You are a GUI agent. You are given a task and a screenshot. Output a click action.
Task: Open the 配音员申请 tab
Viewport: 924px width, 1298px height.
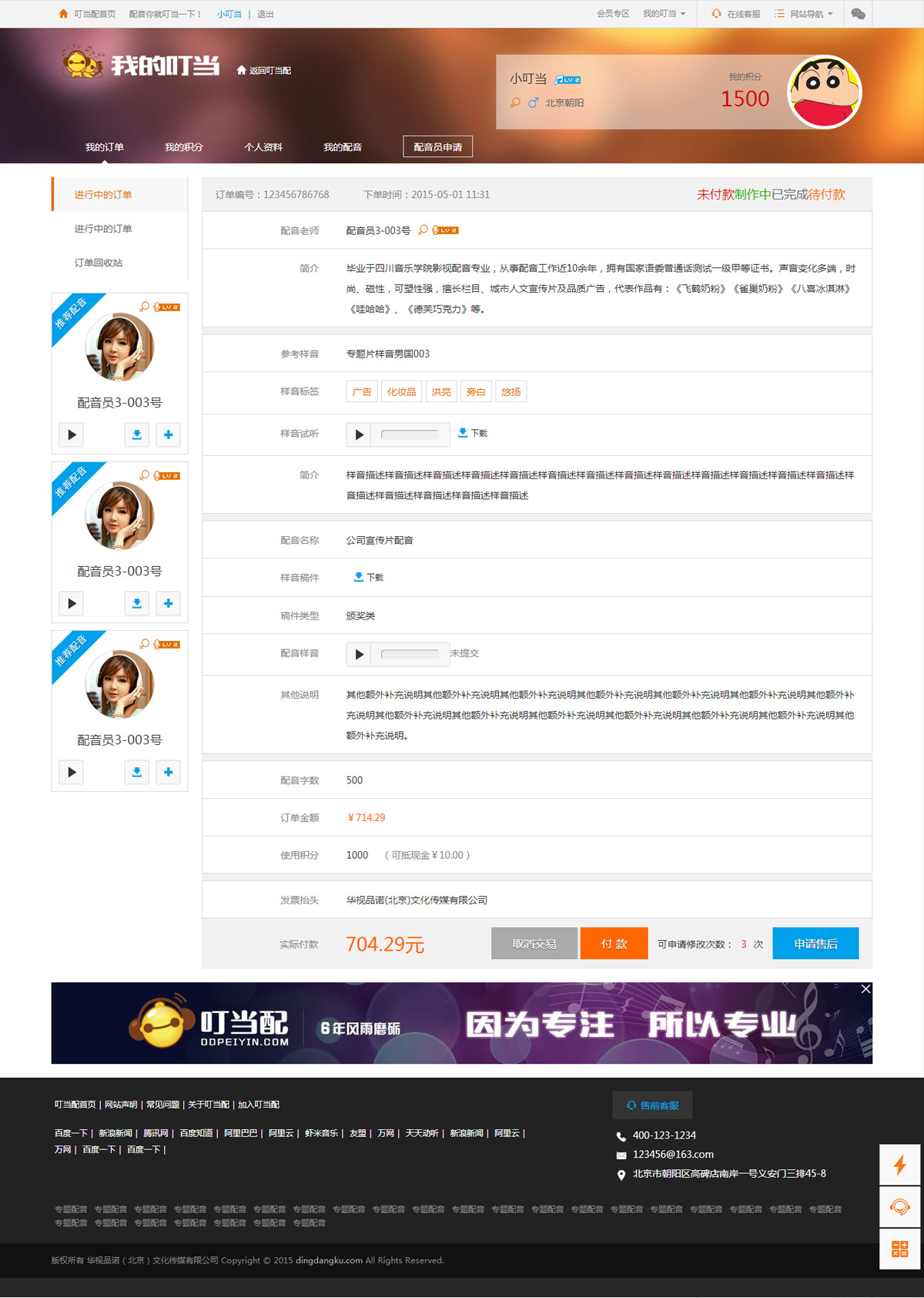click(x=438, y=146)
